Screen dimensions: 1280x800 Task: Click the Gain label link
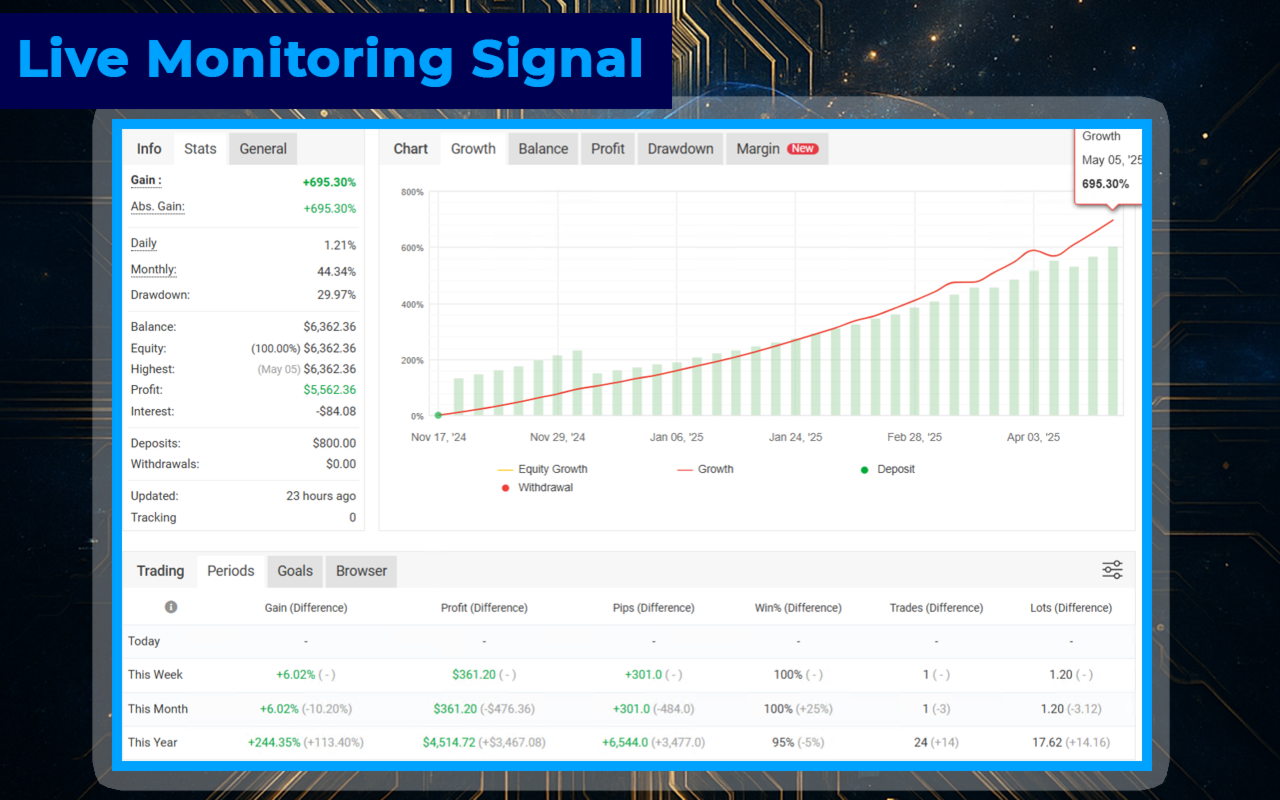tap(146, 181)
